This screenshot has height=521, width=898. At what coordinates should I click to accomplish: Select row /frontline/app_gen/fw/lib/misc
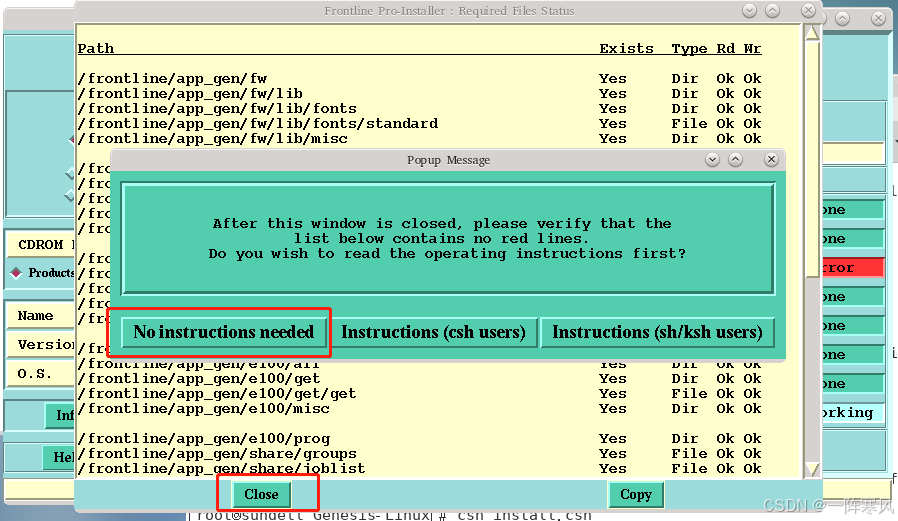point(419,139)
